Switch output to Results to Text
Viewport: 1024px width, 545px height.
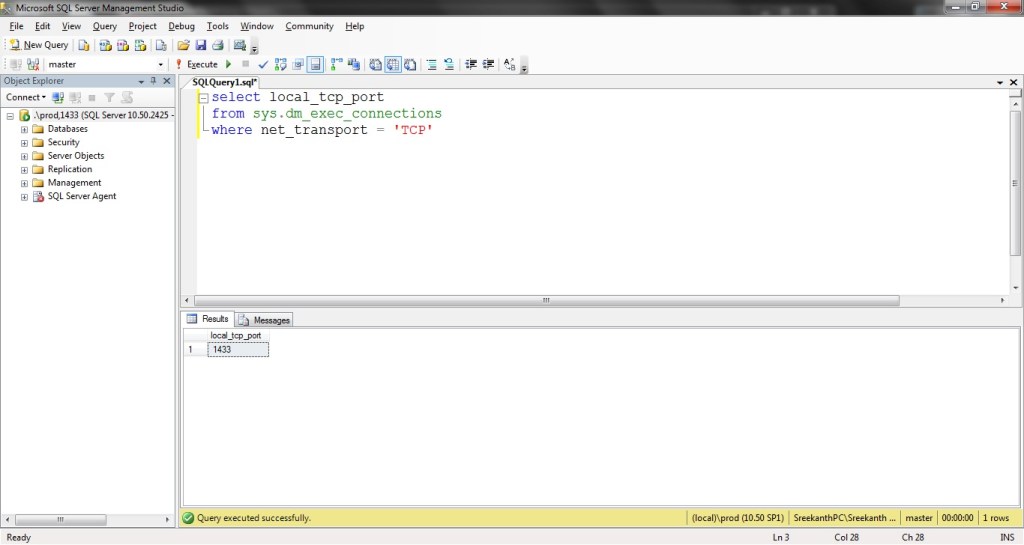(x=375, y=64)
